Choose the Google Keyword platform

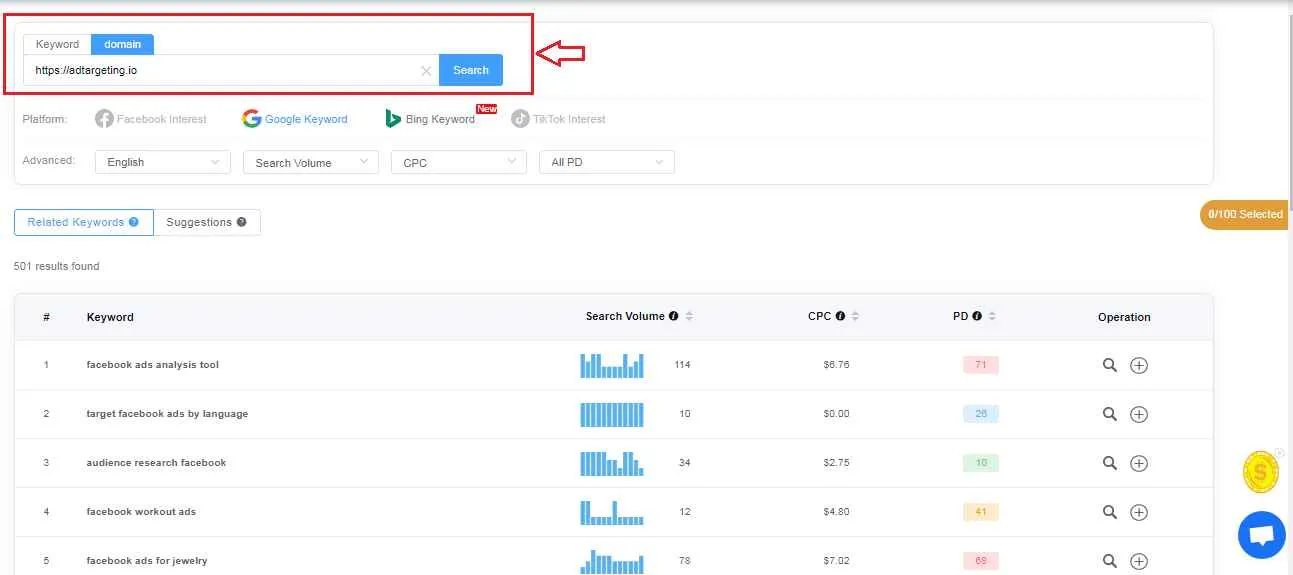pos(295,119)
